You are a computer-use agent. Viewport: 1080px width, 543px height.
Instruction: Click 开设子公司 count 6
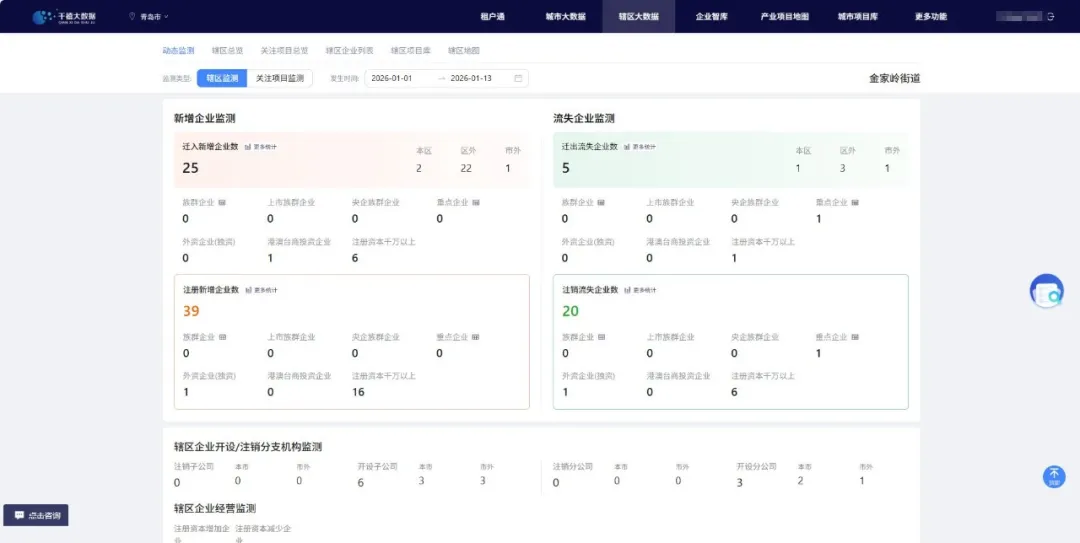coord(360,482)
